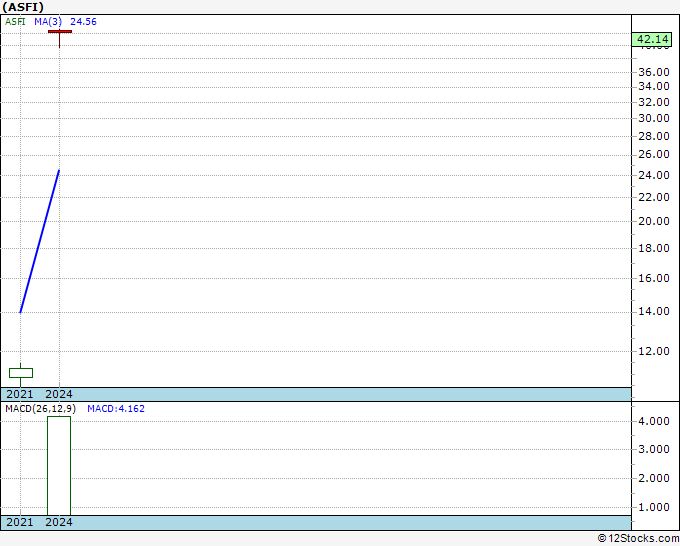The height and width of the screenshot is (546, 680).
Task: Select the red 2024 candlestick
Action: coord(59,33)
